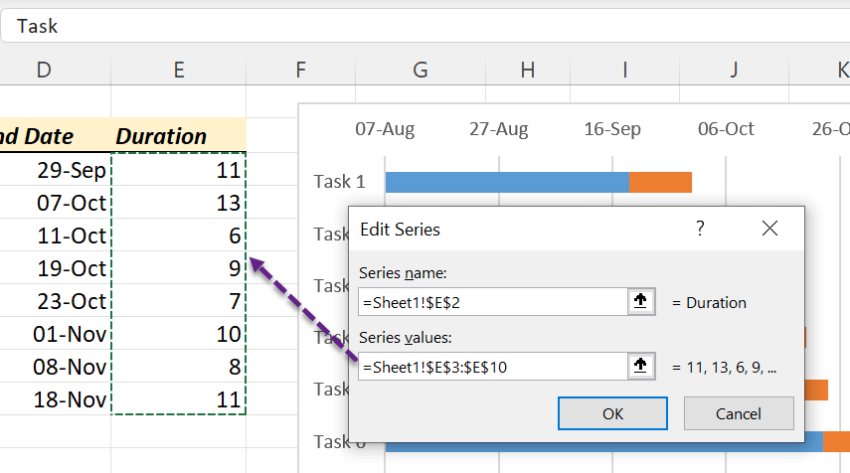Click the range selector icon beside Series name
The width and height of the screenshot is (850, 473).
click(x=640, y=302)
